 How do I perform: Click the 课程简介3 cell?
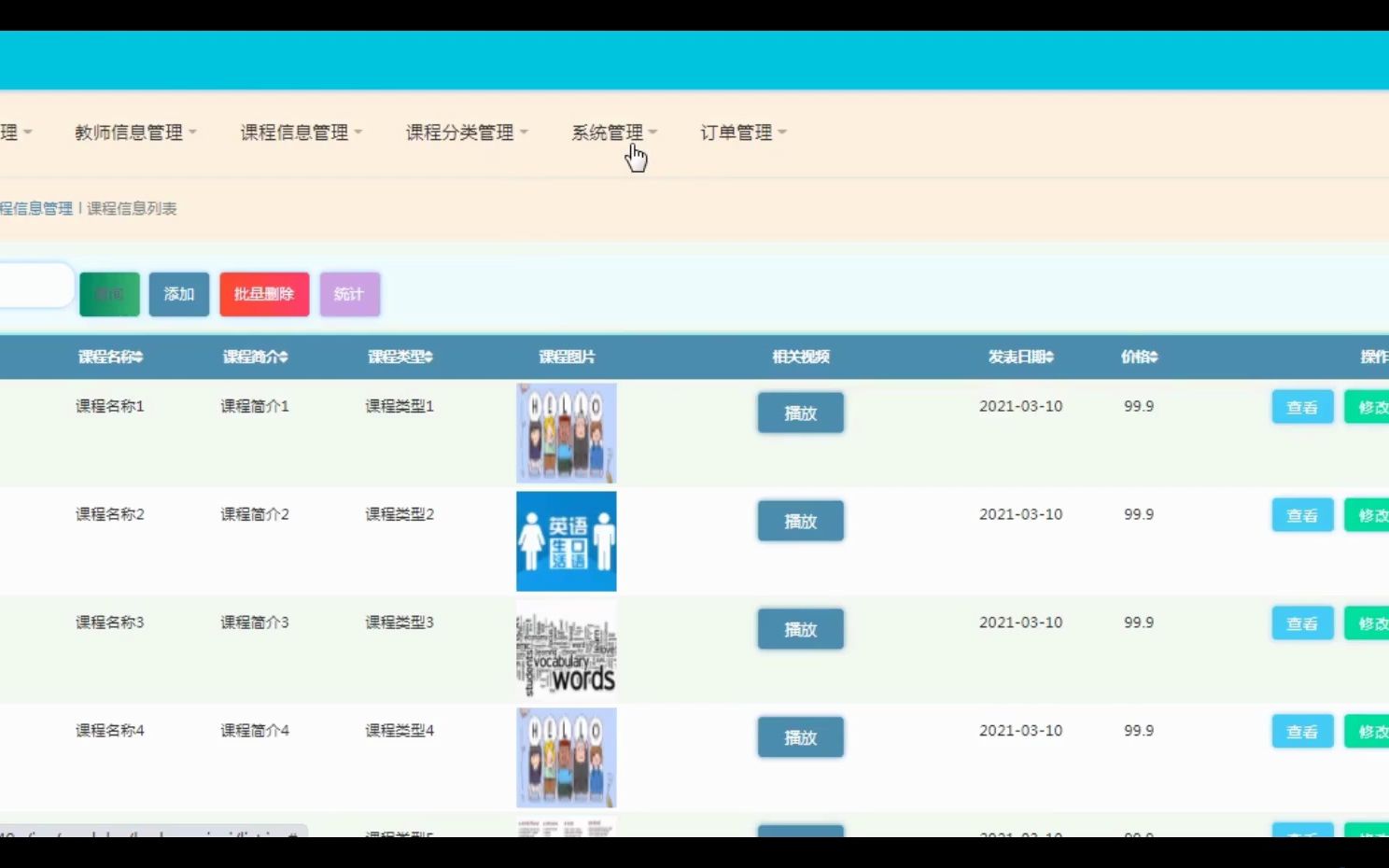point(255,623)
